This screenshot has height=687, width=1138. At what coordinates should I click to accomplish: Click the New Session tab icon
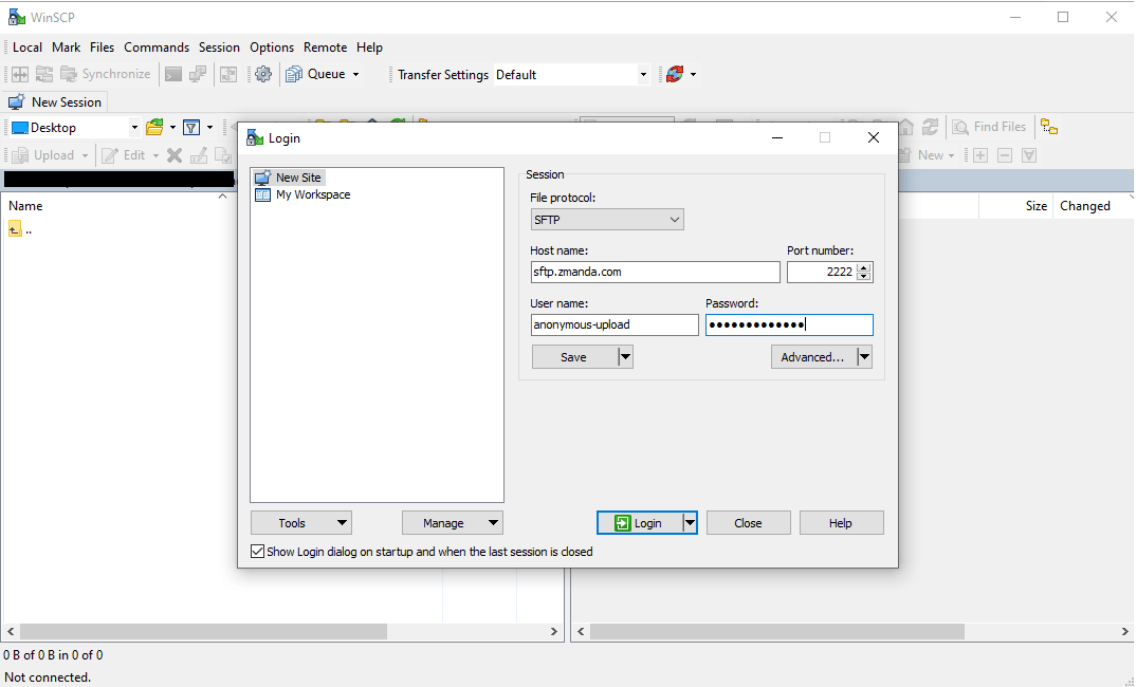16,102
